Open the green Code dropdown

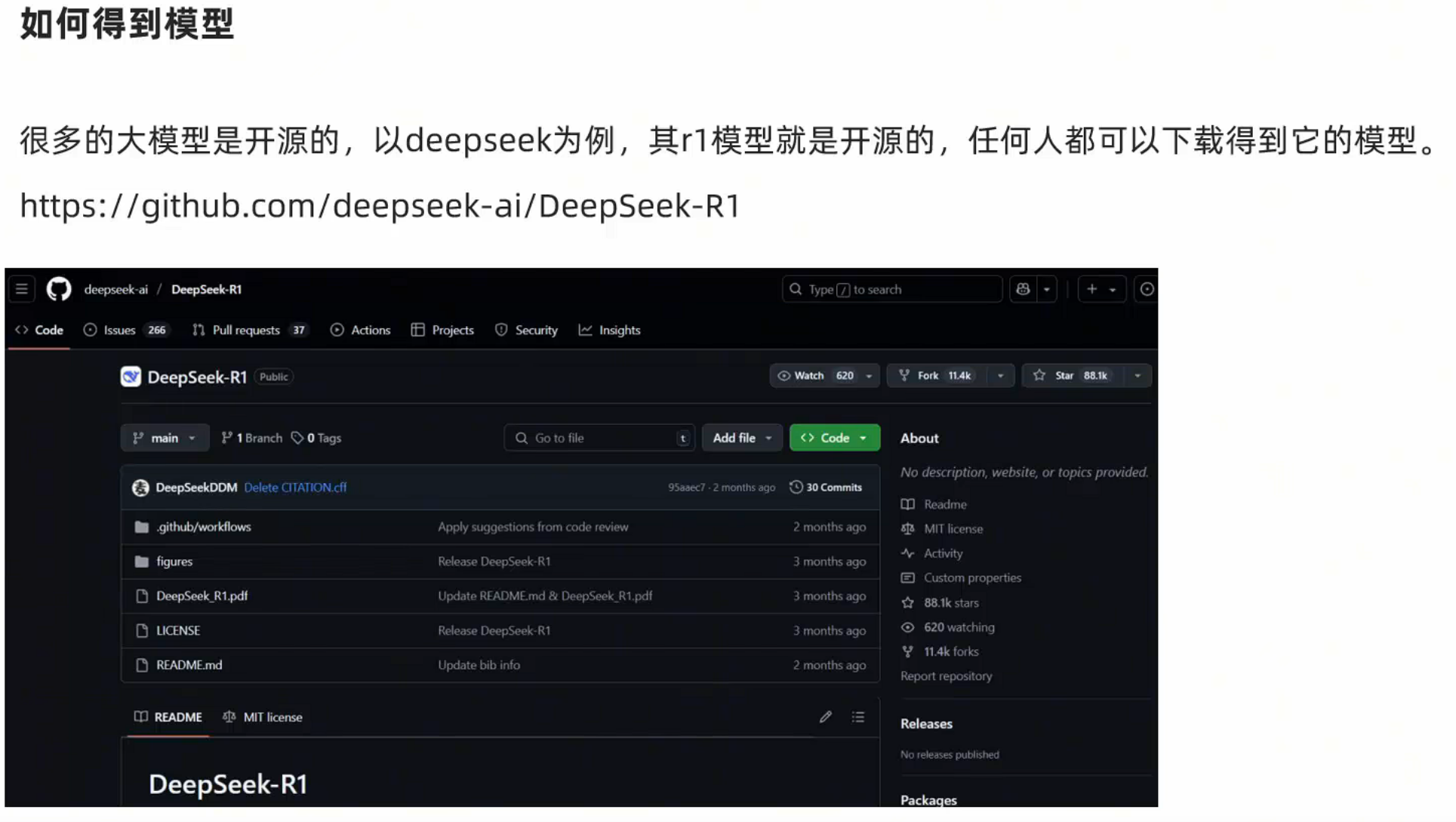click(x=834, y=438)
